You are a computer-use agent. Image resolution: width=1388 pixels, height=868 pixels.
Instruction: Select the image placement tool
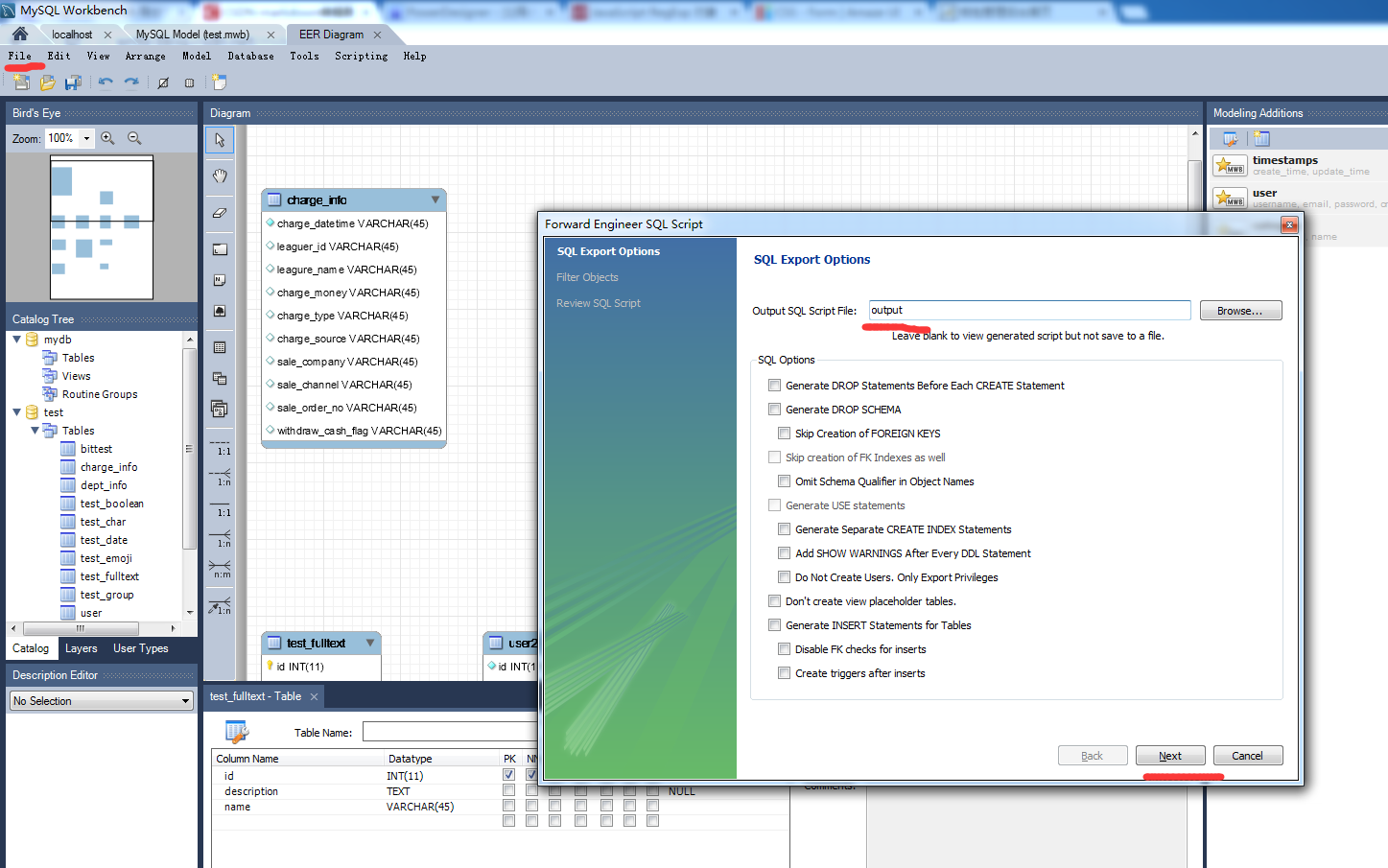pos(220,312)
